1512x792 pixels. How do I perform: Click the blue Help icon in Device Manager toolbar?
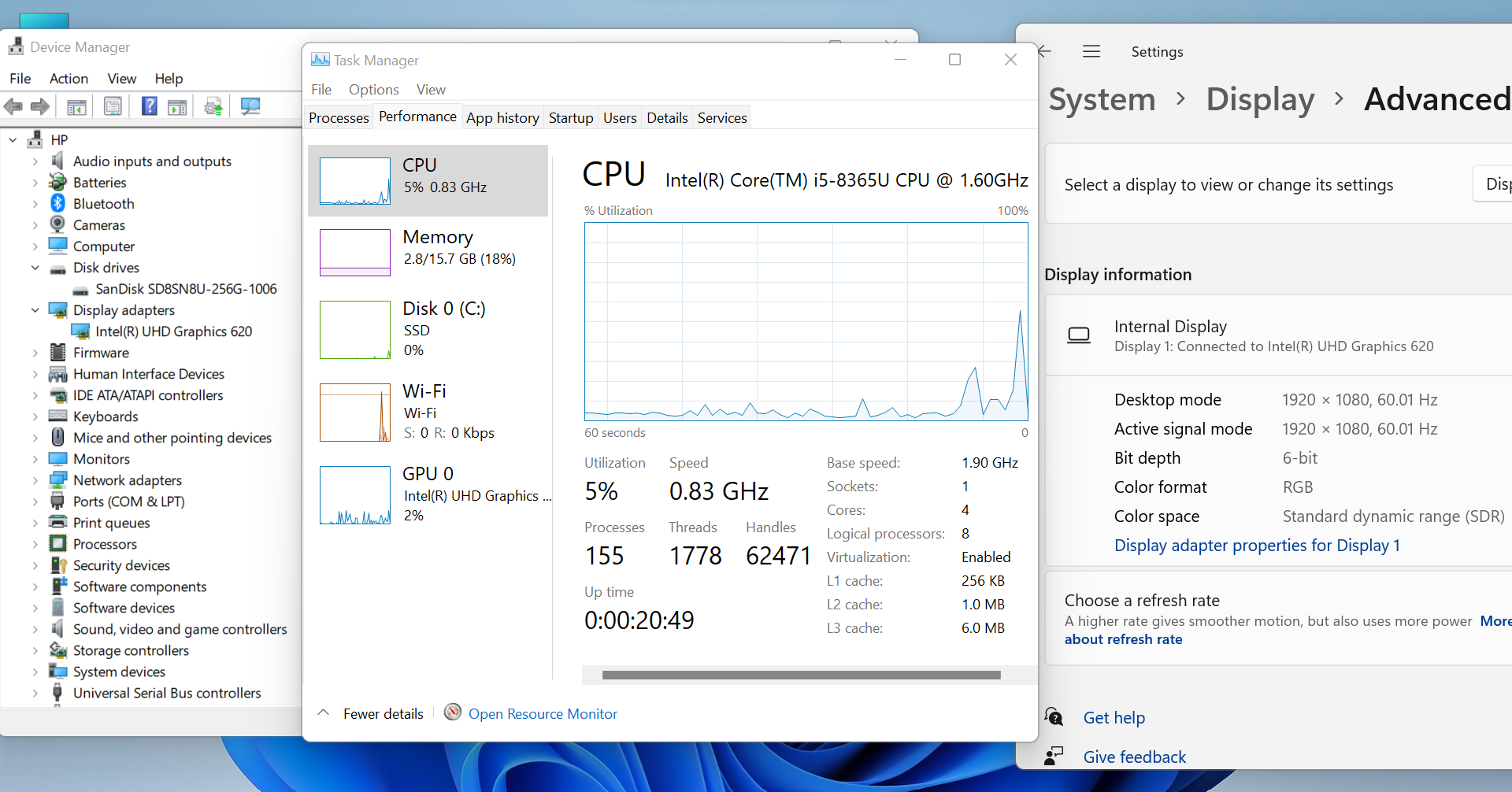[149, 105]
